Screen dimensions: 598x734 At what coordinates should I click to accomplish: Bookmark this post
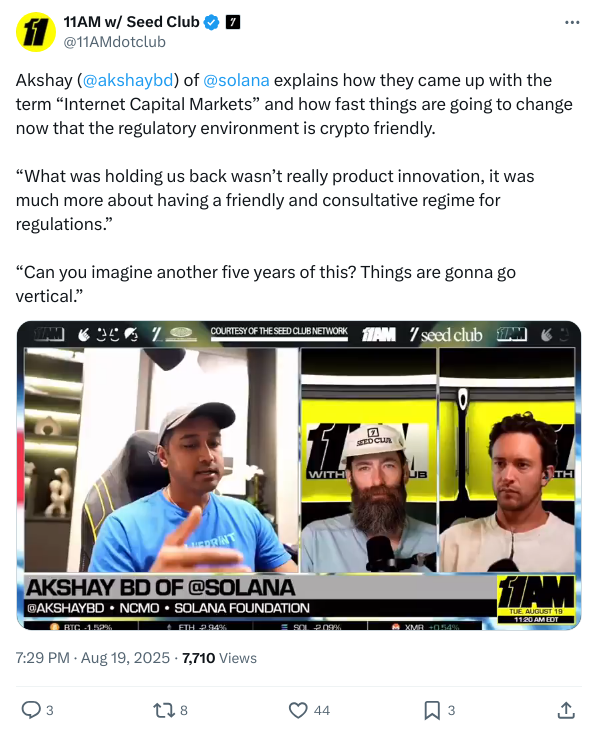click(x=432, y=710)
